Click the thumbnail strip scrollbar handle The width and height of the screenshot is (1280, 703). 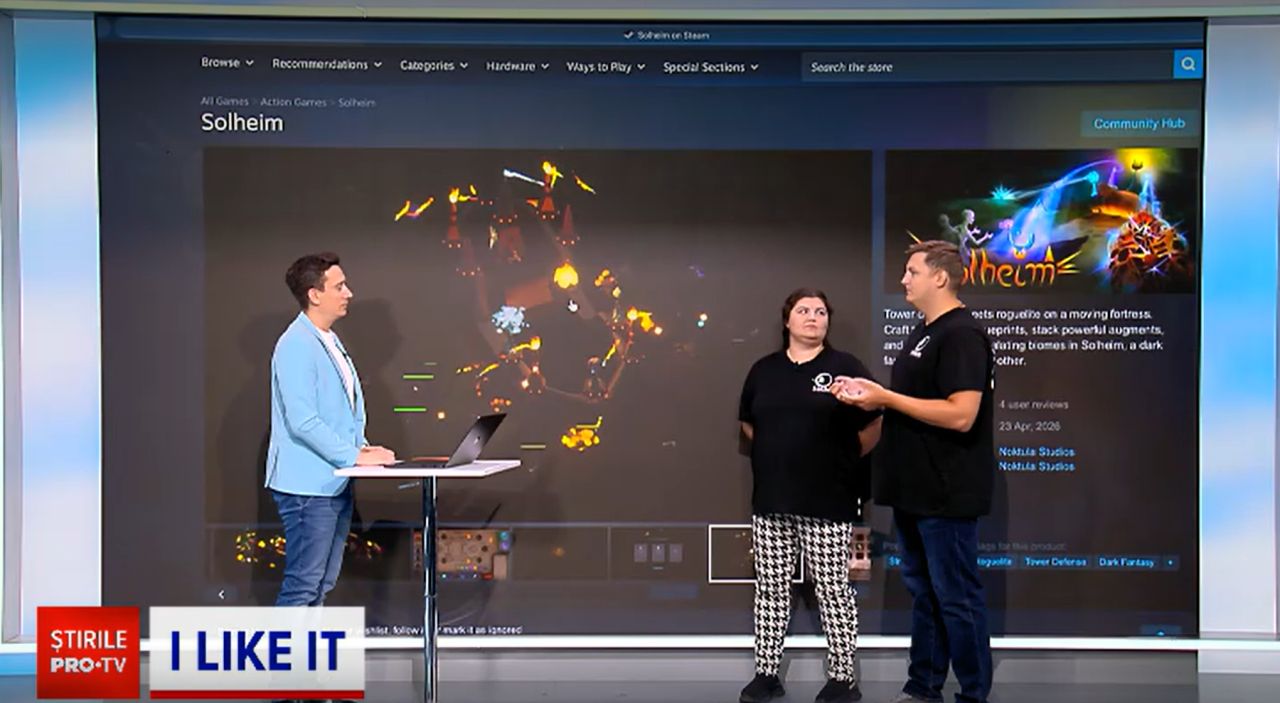(x=672, y=592)
